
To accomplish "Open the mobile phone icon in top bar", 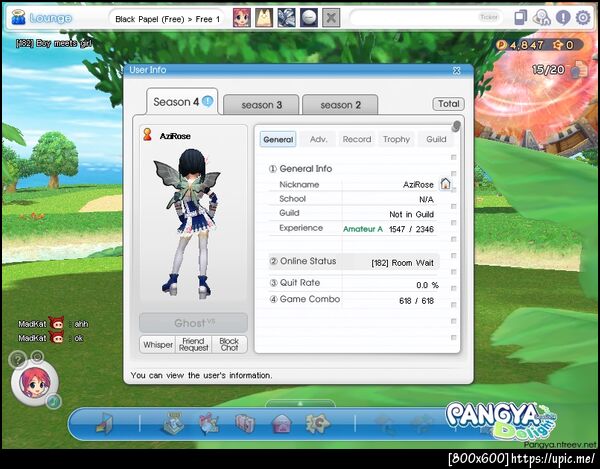I will [520, 18].
